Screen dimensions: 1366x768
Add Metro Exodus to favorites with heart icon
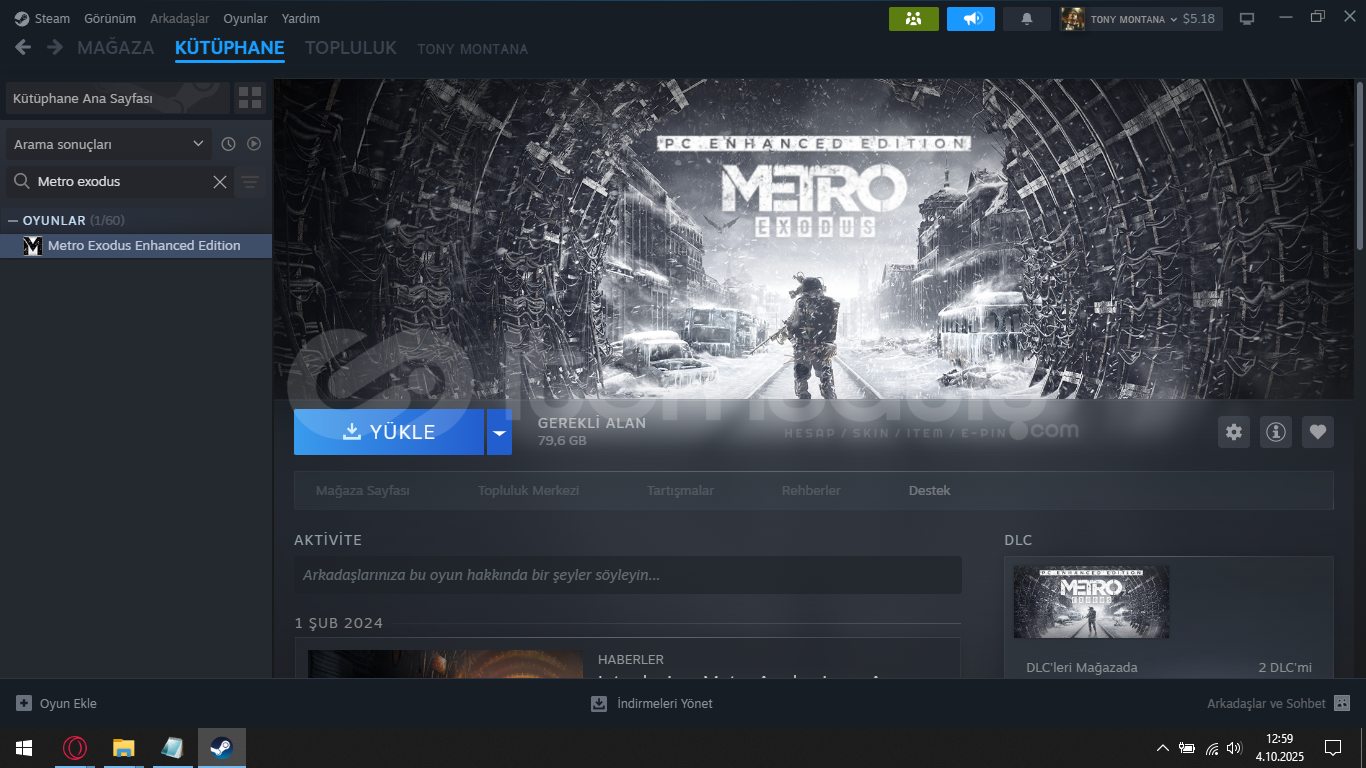[1318, 432]
